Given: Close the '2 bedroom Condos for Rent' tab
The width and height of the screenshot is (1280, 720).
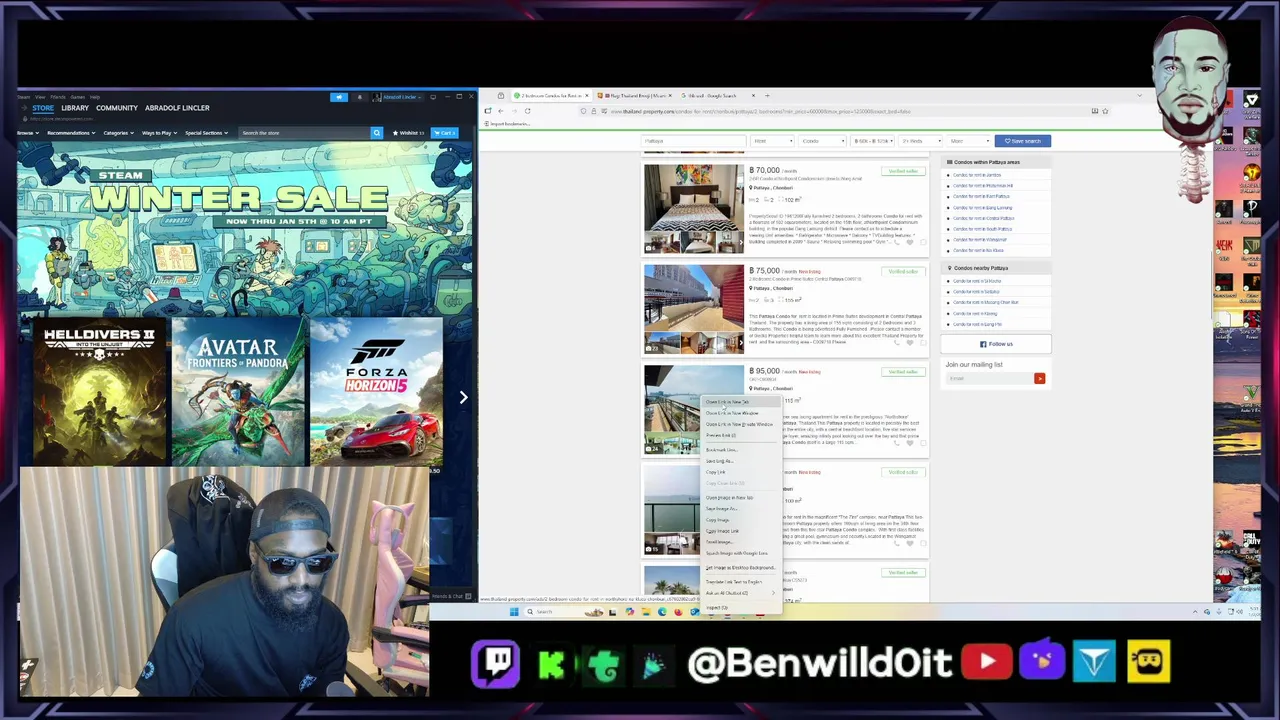Looking at the screenshot, I should pos(586,96).
